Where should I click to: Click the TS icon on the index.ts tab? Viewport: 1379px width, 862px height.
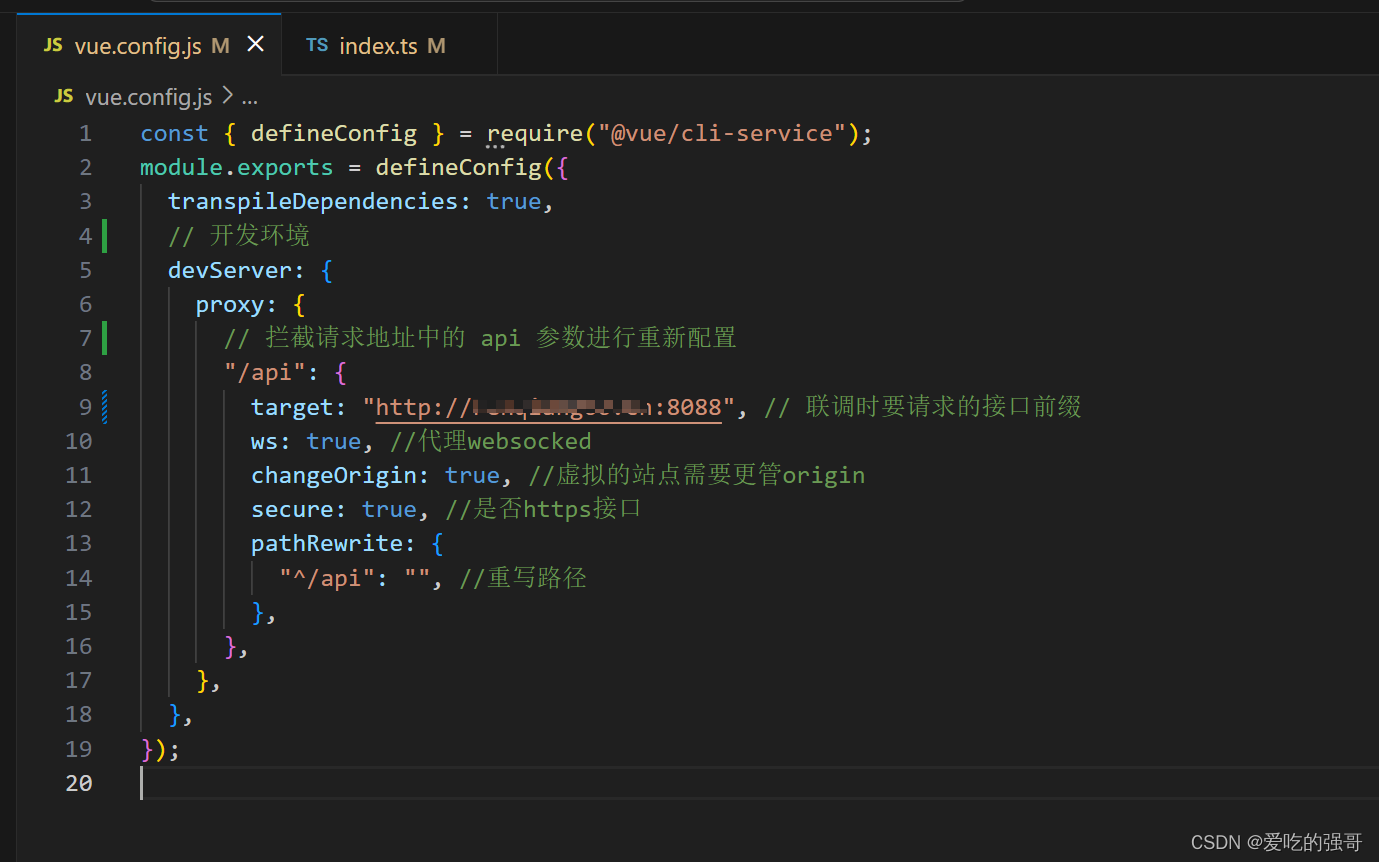click(x=317, y=45)
